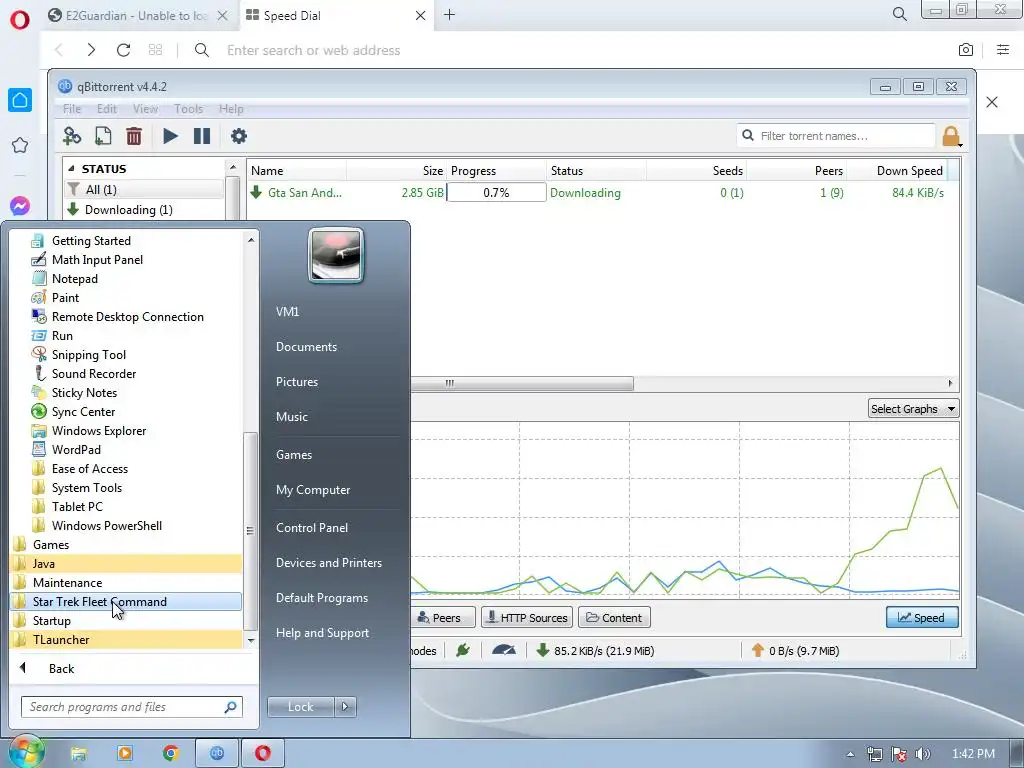Open the File menu in qBittorrent
This screenshot has width=1024, height=768.
coord(72,108)
